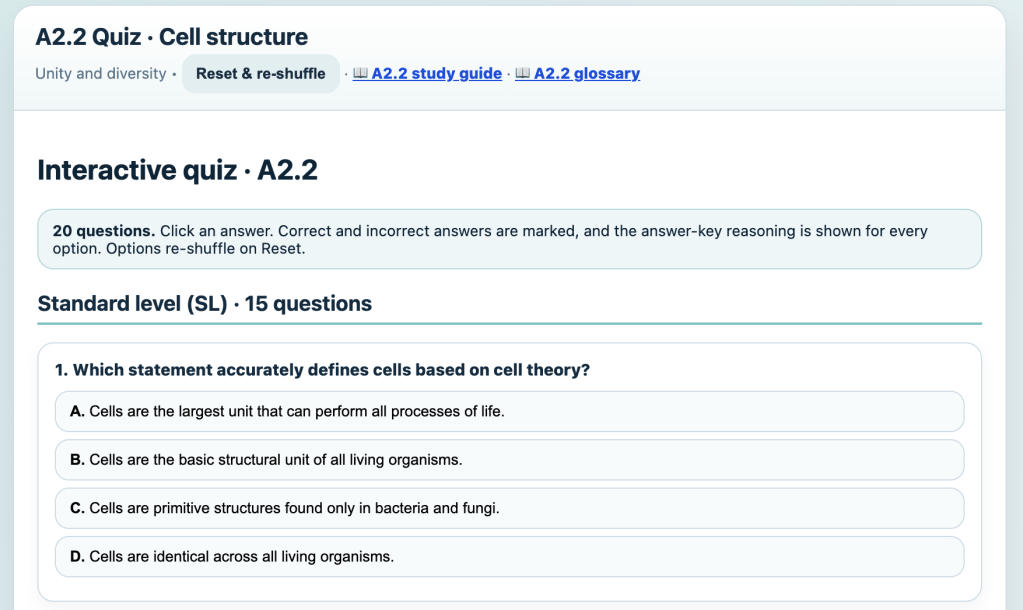1023x610 pixels.
Task: Click the 'A2.2 Quiz · Cell structure' page title
Action: 171,37
